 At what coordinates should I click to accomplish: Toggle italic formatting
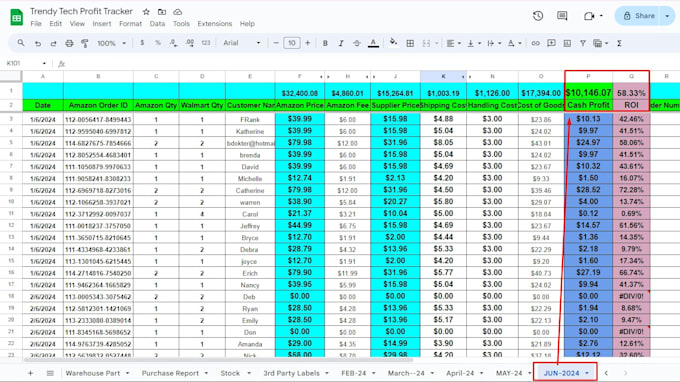341,43
